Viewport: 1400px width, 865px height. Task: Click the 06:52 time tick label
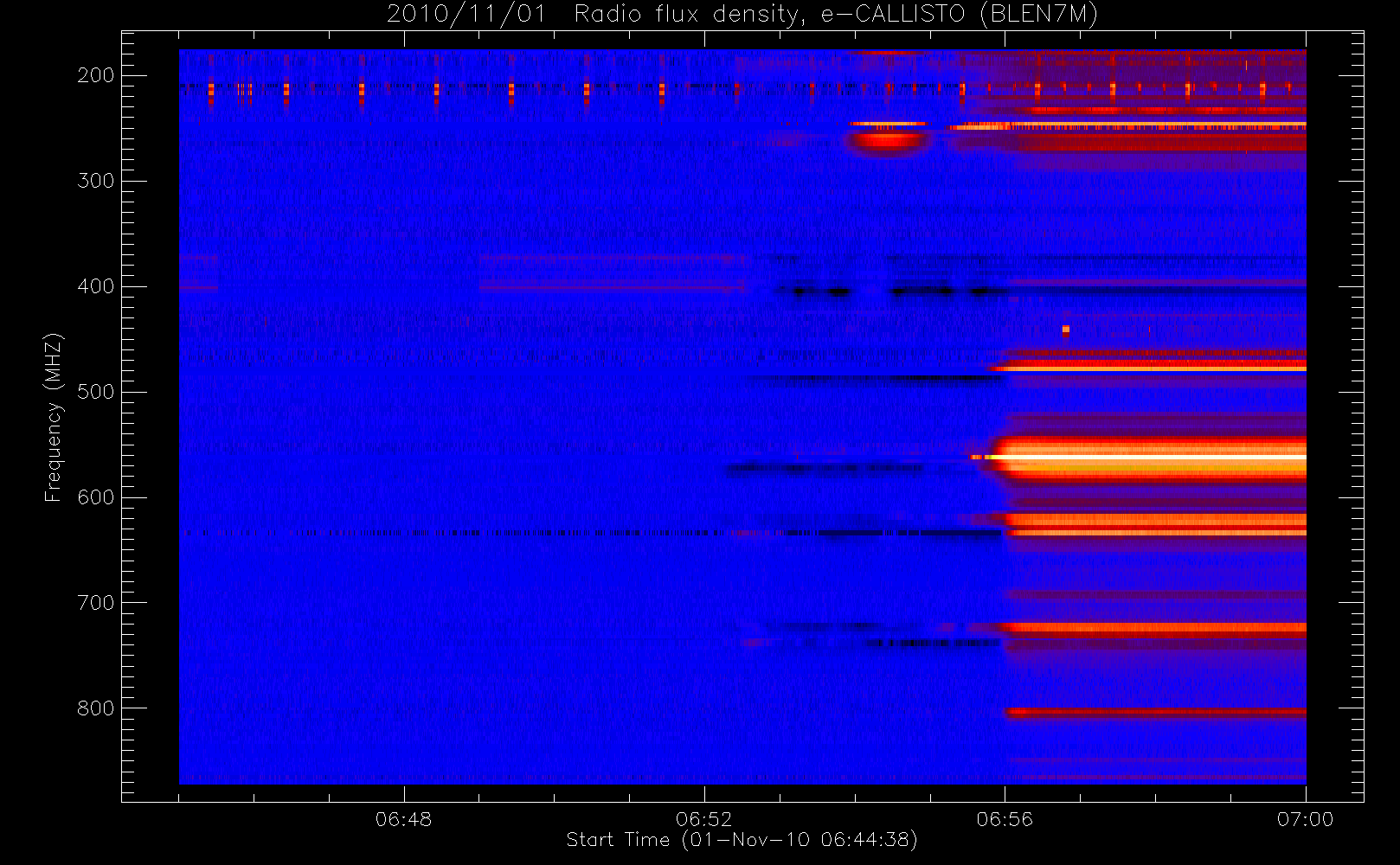click(x=703, y=819)
